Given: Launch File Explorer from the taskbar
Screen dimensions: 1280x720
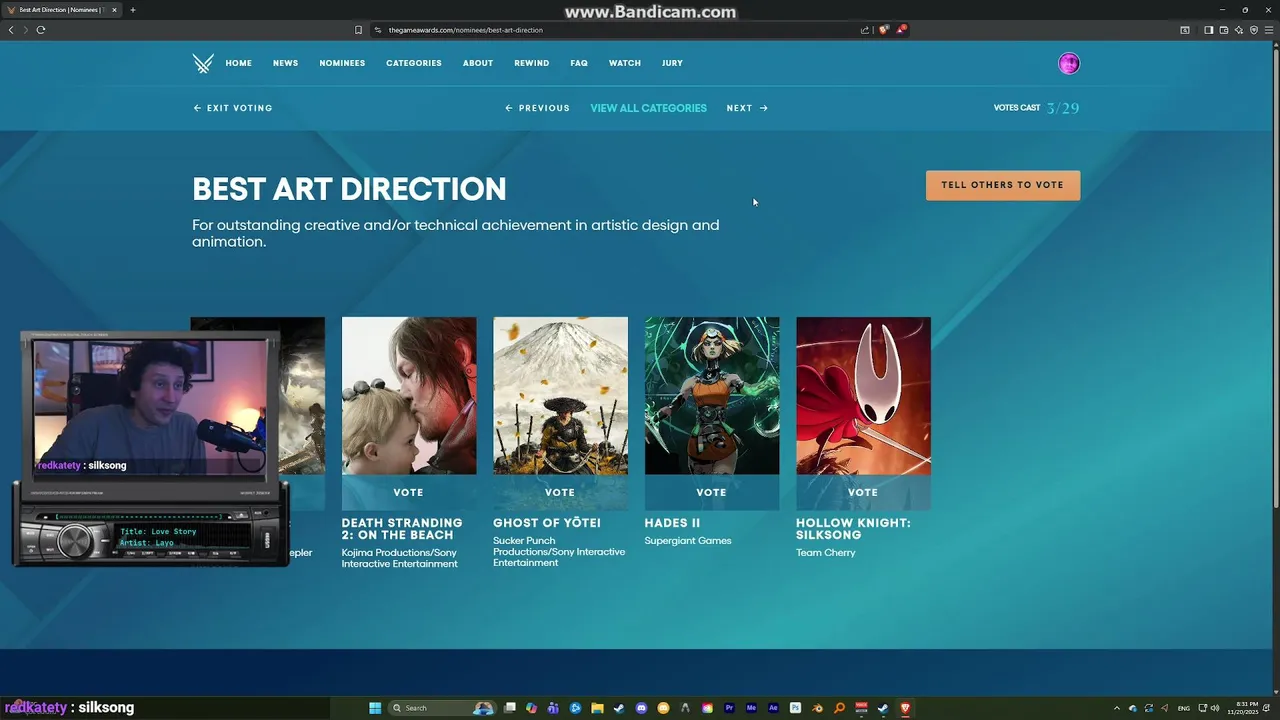Looking at the screenshot, I should [597, 708].
